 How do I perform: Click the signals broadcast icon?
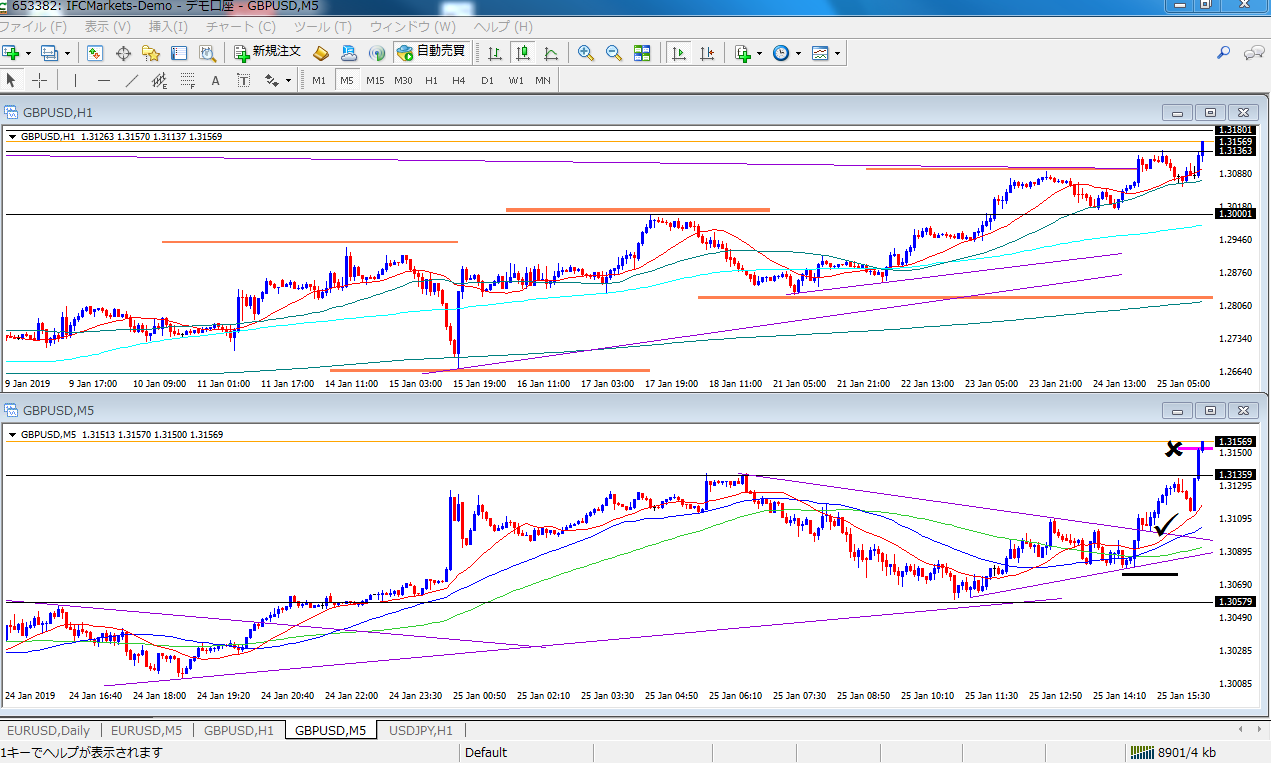coord(377,52)
